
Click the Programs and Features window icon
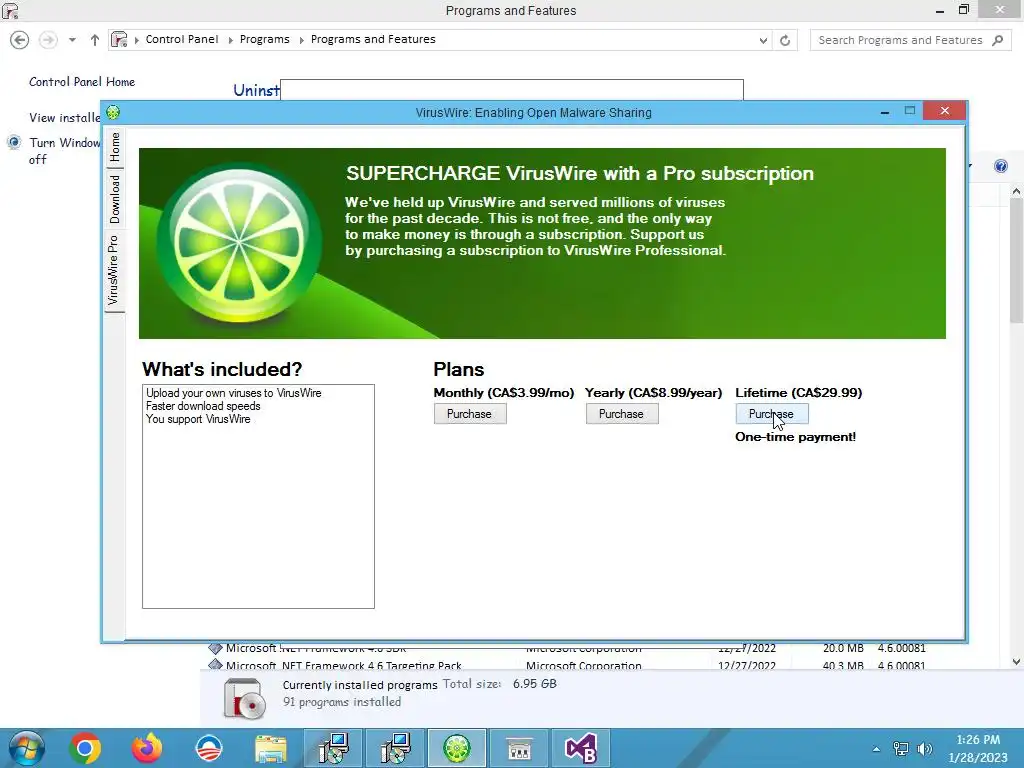coord(10,10)
